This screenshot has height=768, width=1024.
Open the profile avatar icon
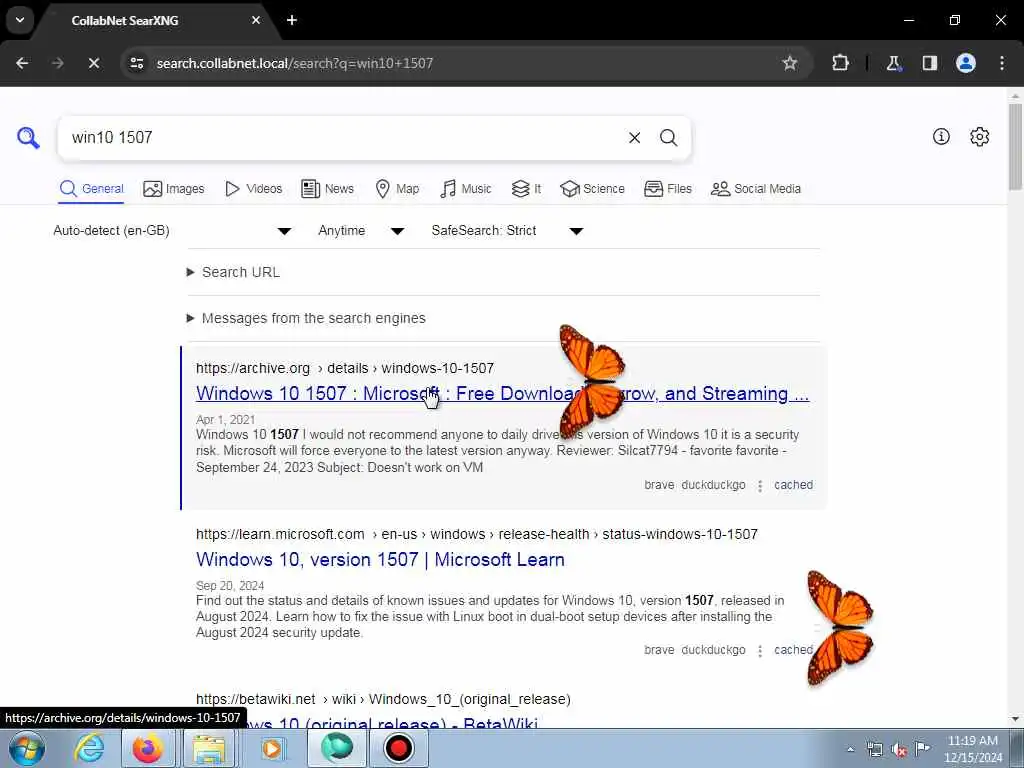tap(966, 63)
